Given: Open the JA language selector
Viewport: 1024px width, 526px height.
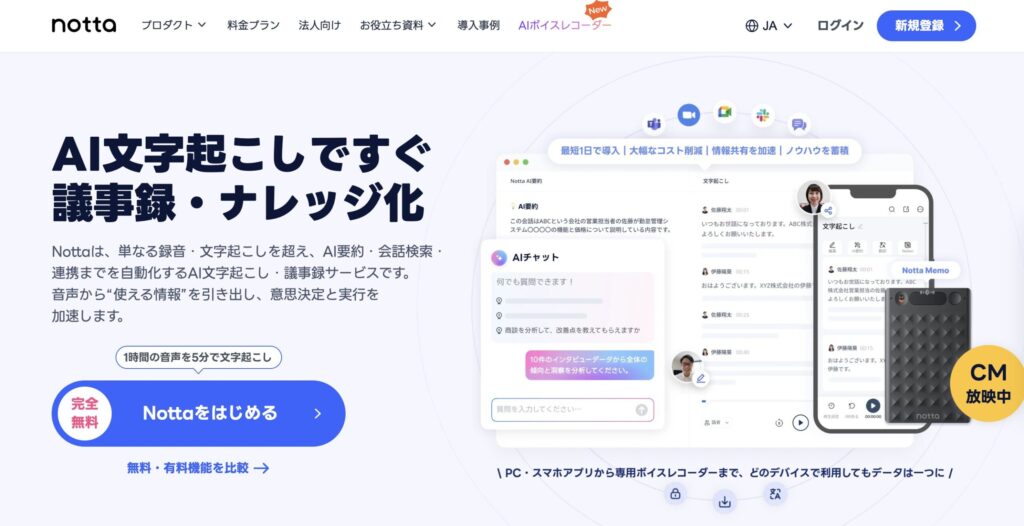Looking at the screenshot, I should [769, 25].
